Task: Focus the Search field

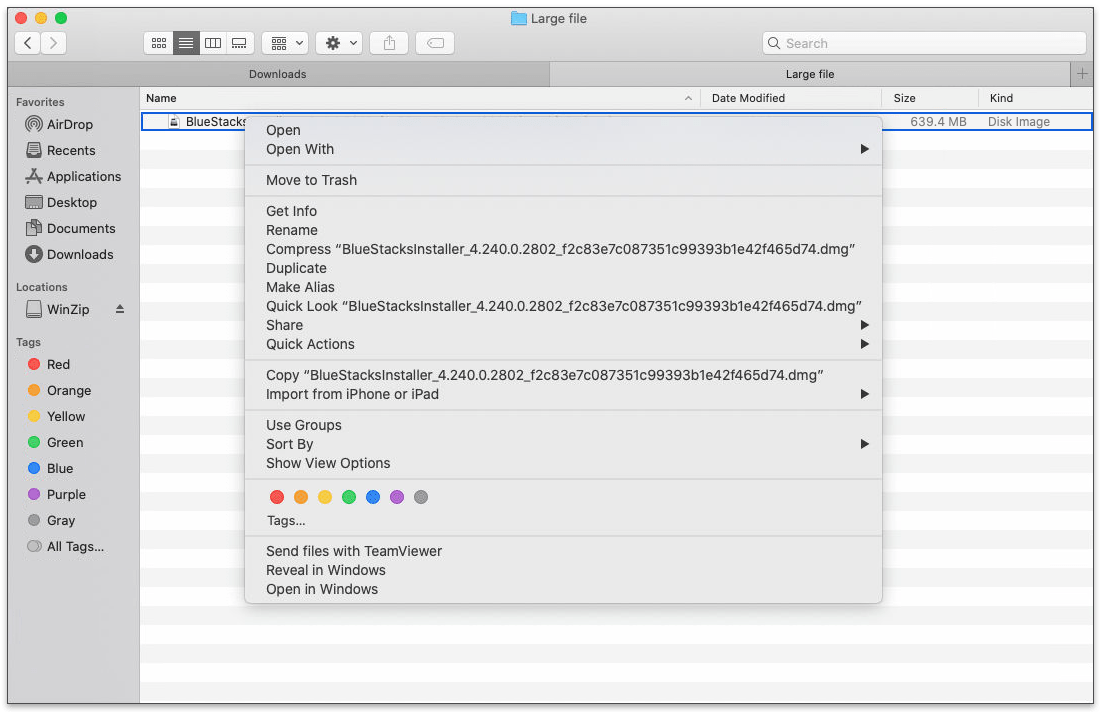Action: pos(923,43)
